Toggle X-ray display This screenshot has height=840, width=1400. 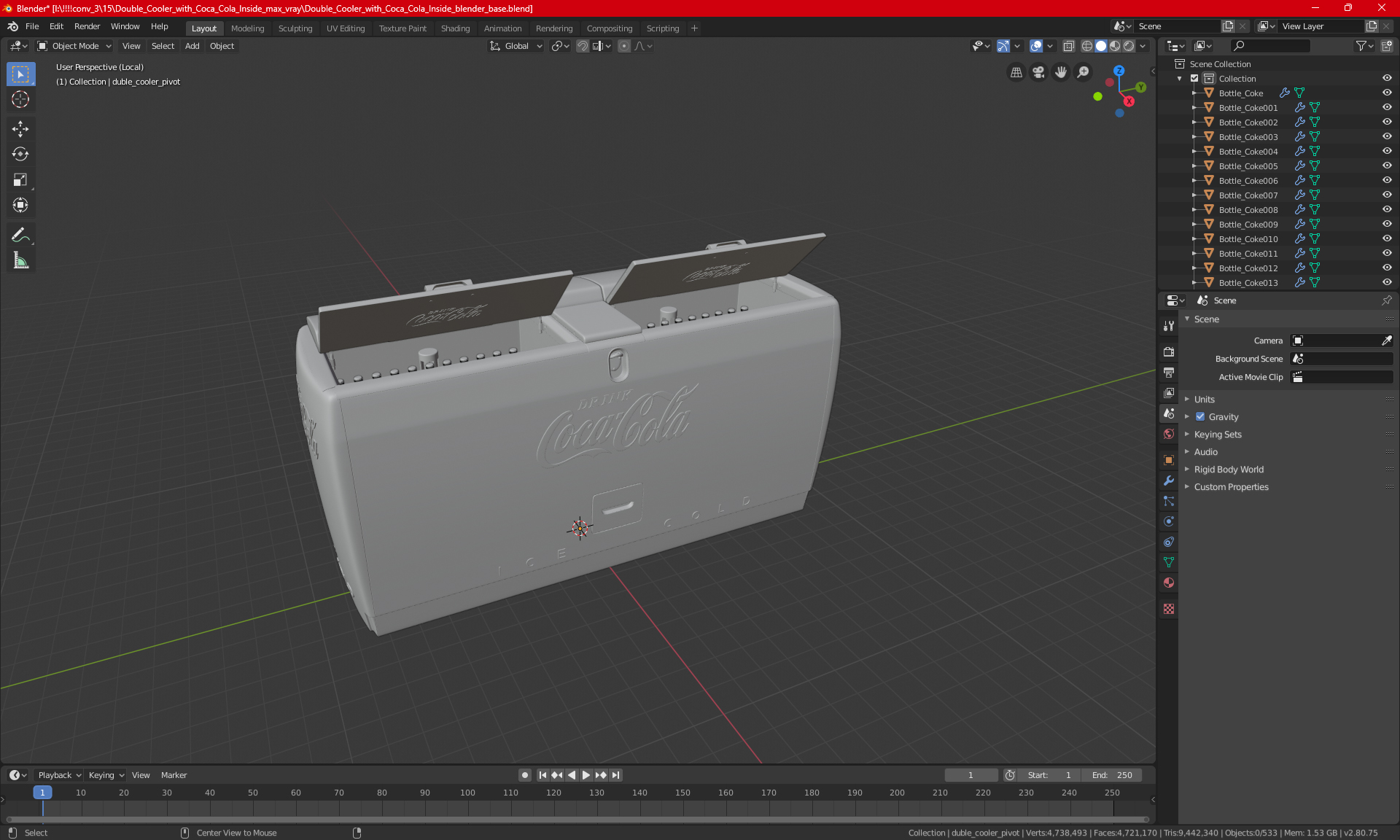(1068, 46)
